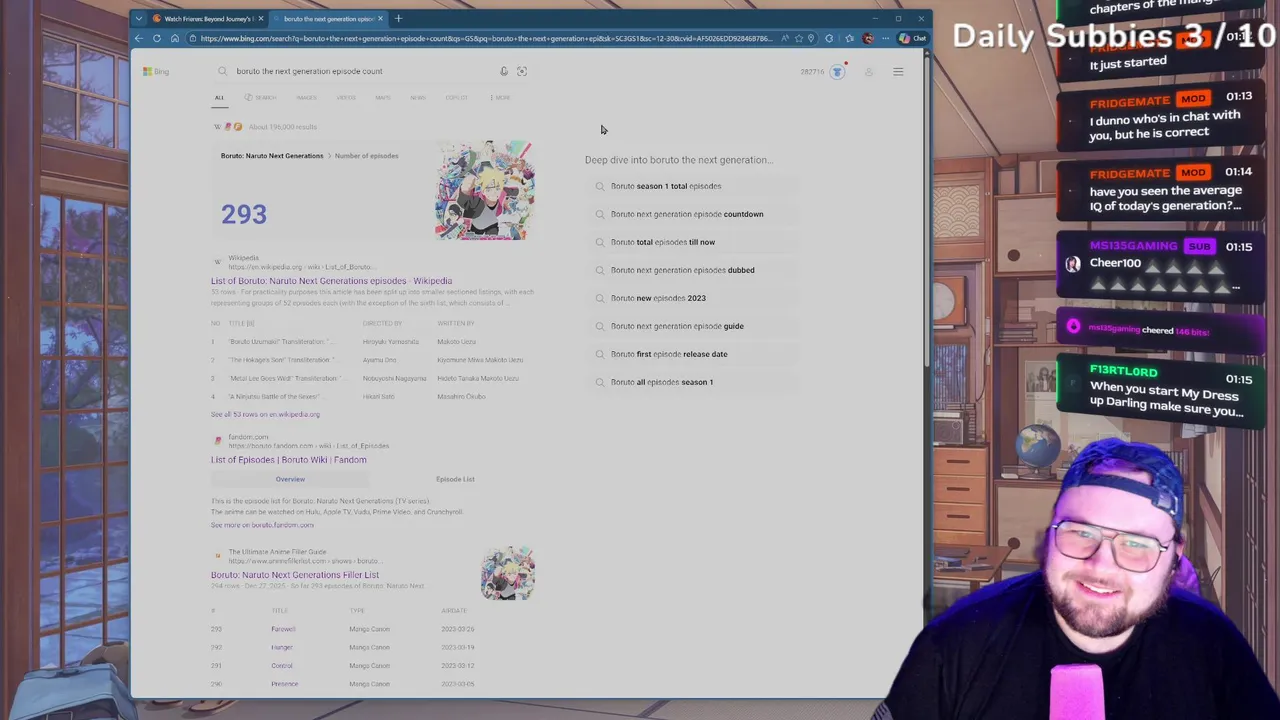Switch to Watch Frieren: Beyond Journey's tab
Viewport: 1280px width, 720px height.
pos(208,18)
